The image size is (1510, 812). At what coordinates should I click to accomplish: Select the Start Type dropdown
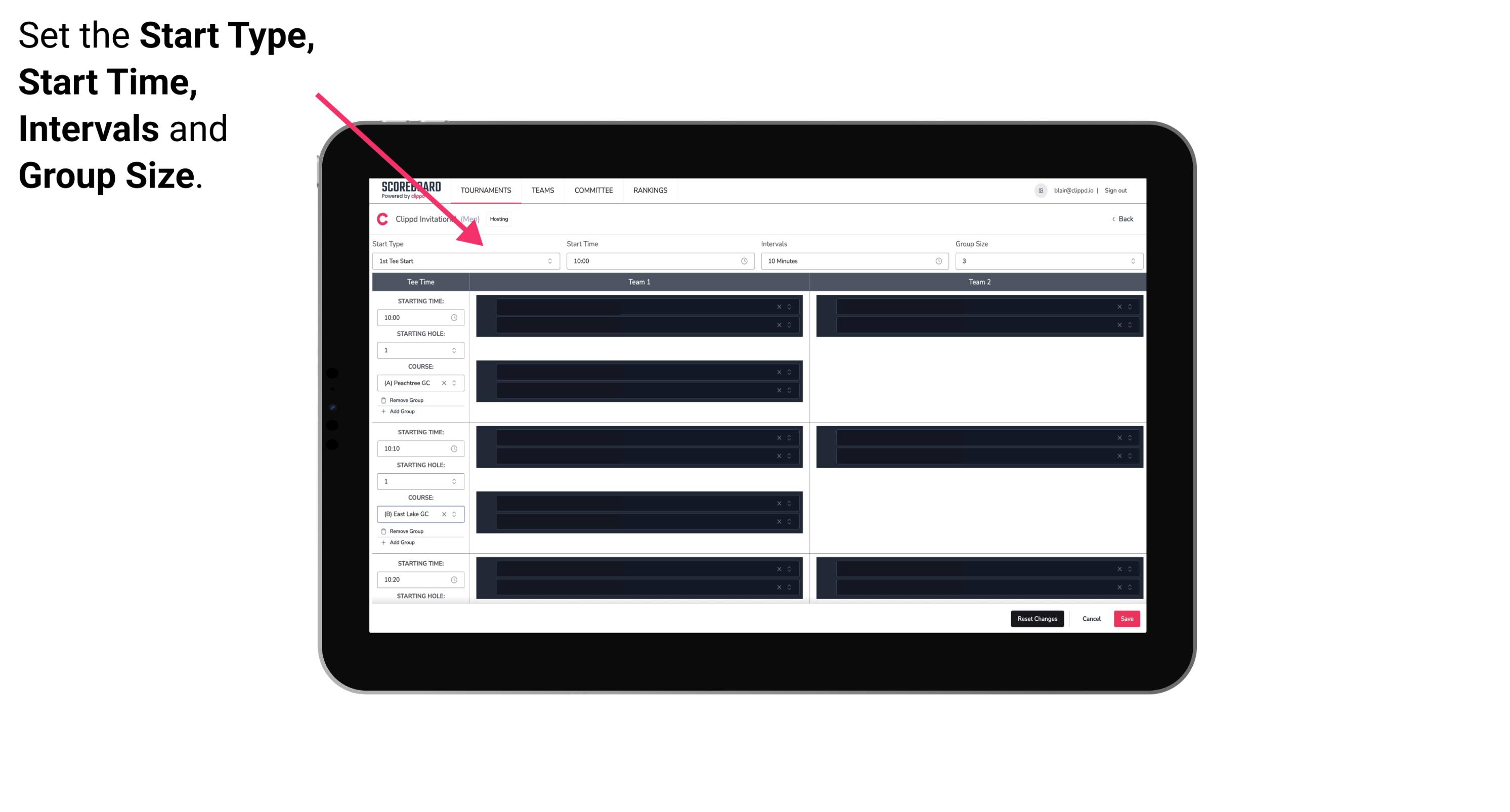click(x=463, y=261)
